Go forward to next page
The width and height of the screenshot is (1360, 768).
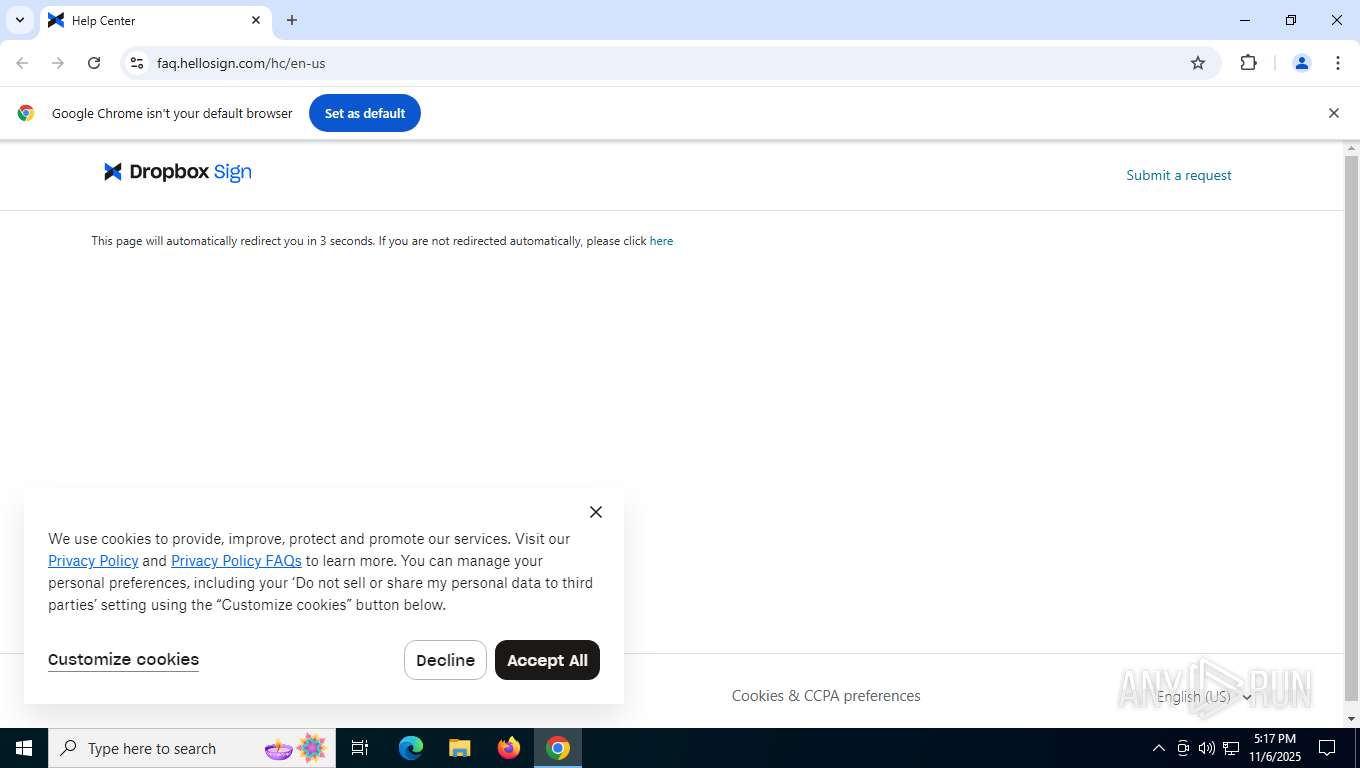(x=58, y=63)
